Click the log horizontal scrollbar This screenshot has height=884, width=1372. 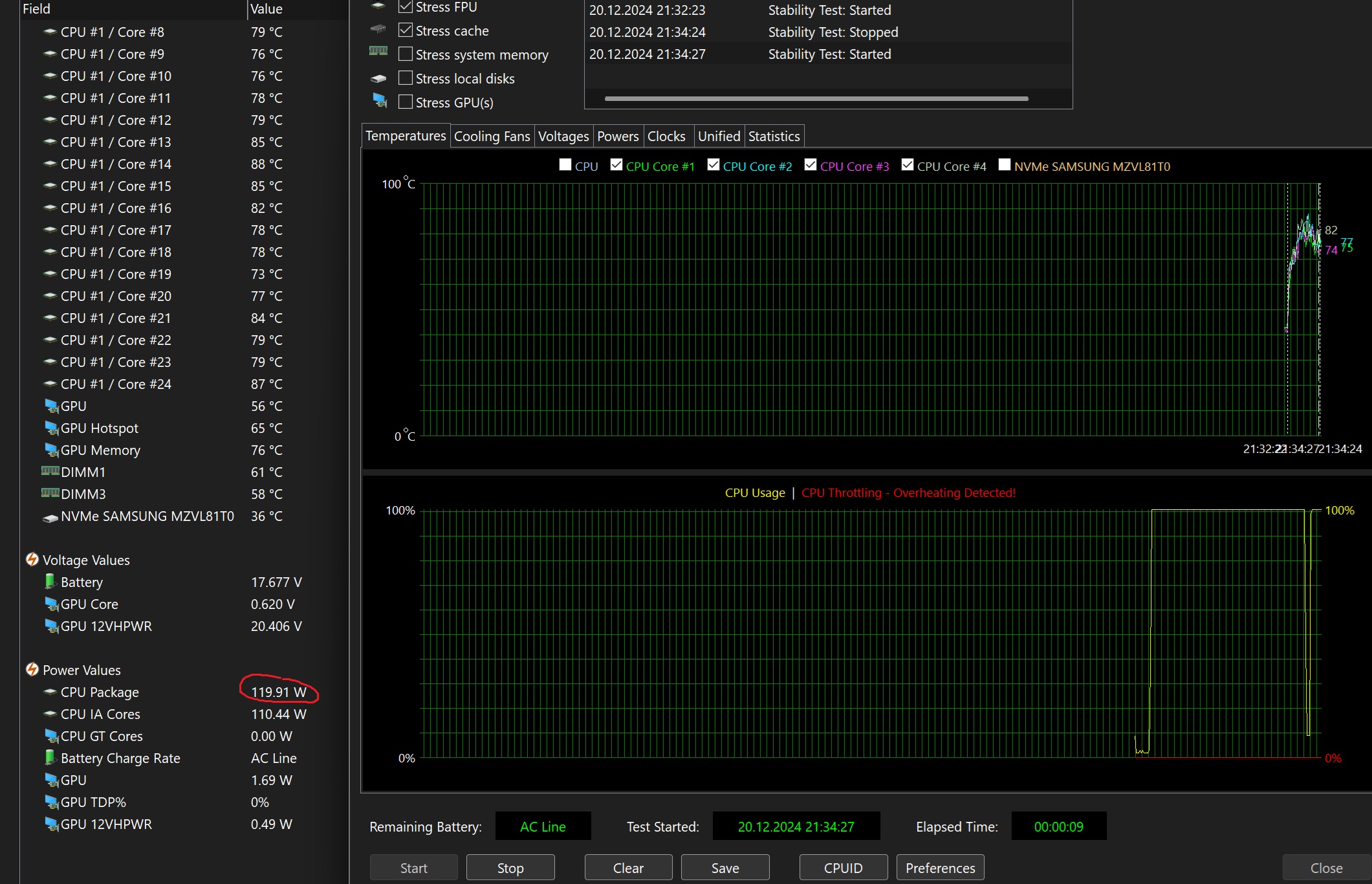[x=816, y=98]
